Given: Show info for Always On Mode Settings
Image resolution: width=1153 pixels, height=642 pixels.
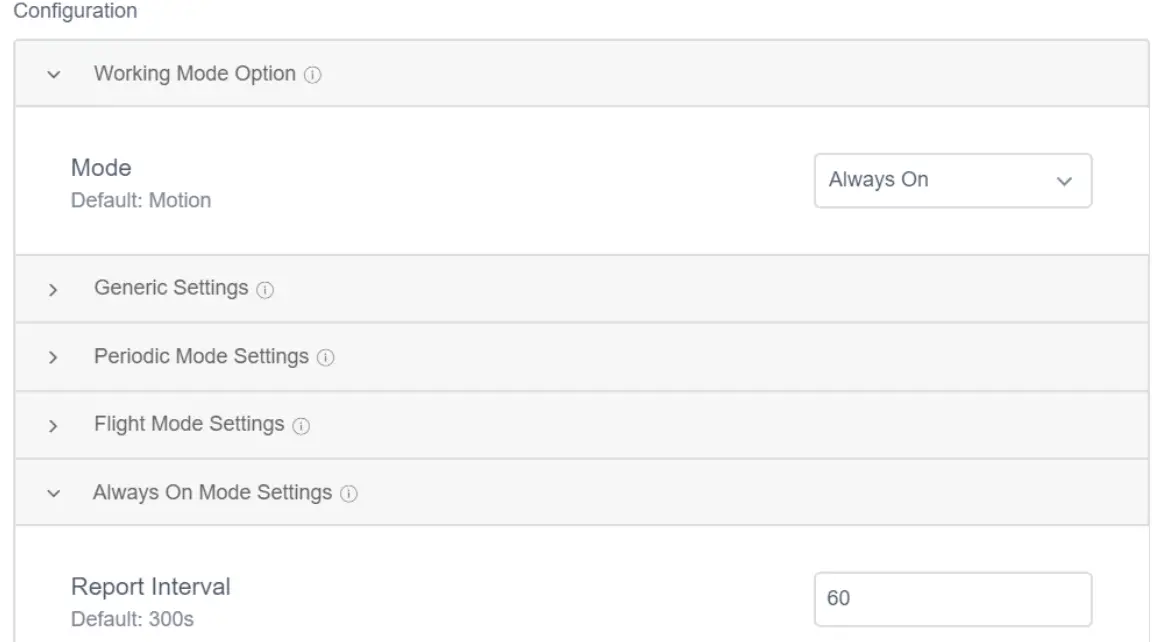Looking at the screenshot, I should point(349,494).
